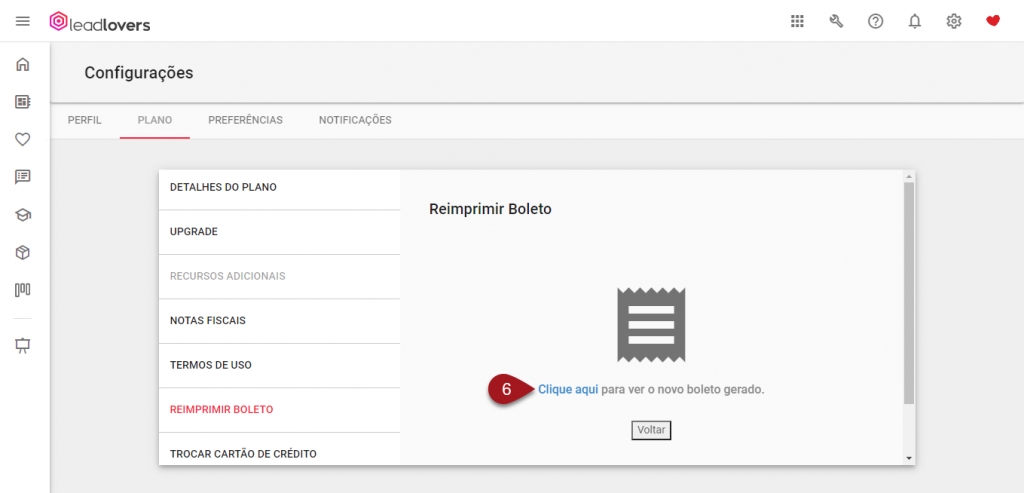Screen dimensions: 1024x493
Task: Click the scrollbar down arrow
Action: (x=908, y=458)
